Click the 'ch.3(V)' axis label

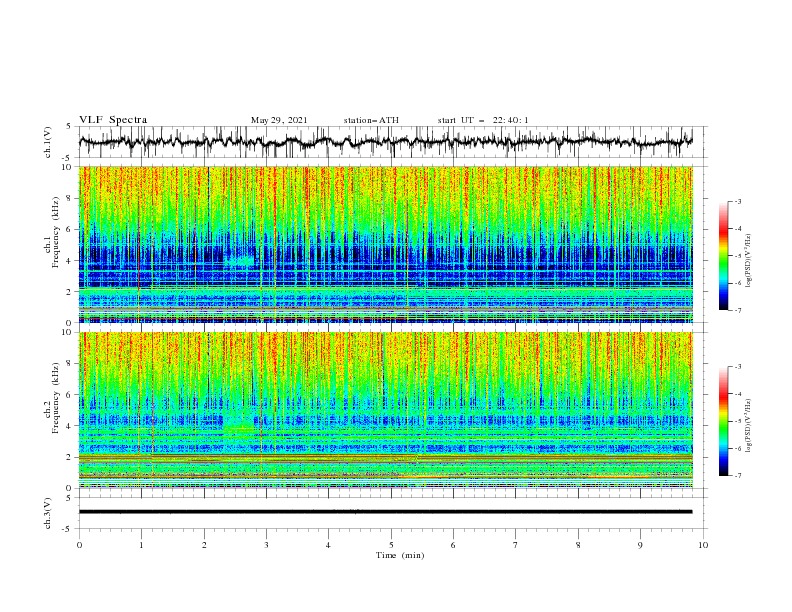(x=48, y=513)
